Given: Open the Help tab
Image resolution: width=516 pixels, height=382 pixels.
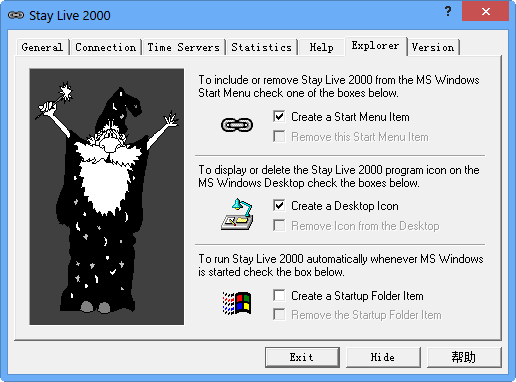Looking at the screenshot, I should click(x=321, y=47).
